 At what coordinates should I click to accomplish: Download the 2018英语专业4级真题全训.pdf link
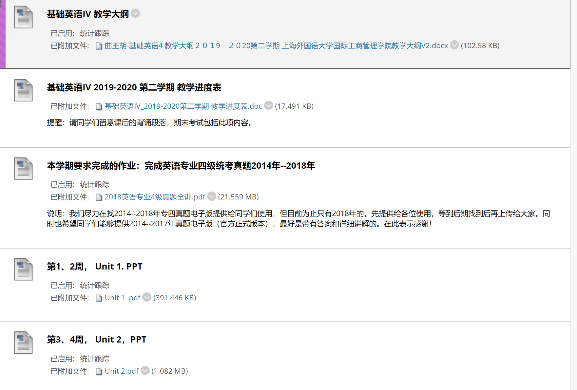pyautogui.click(x=155, y=197)
